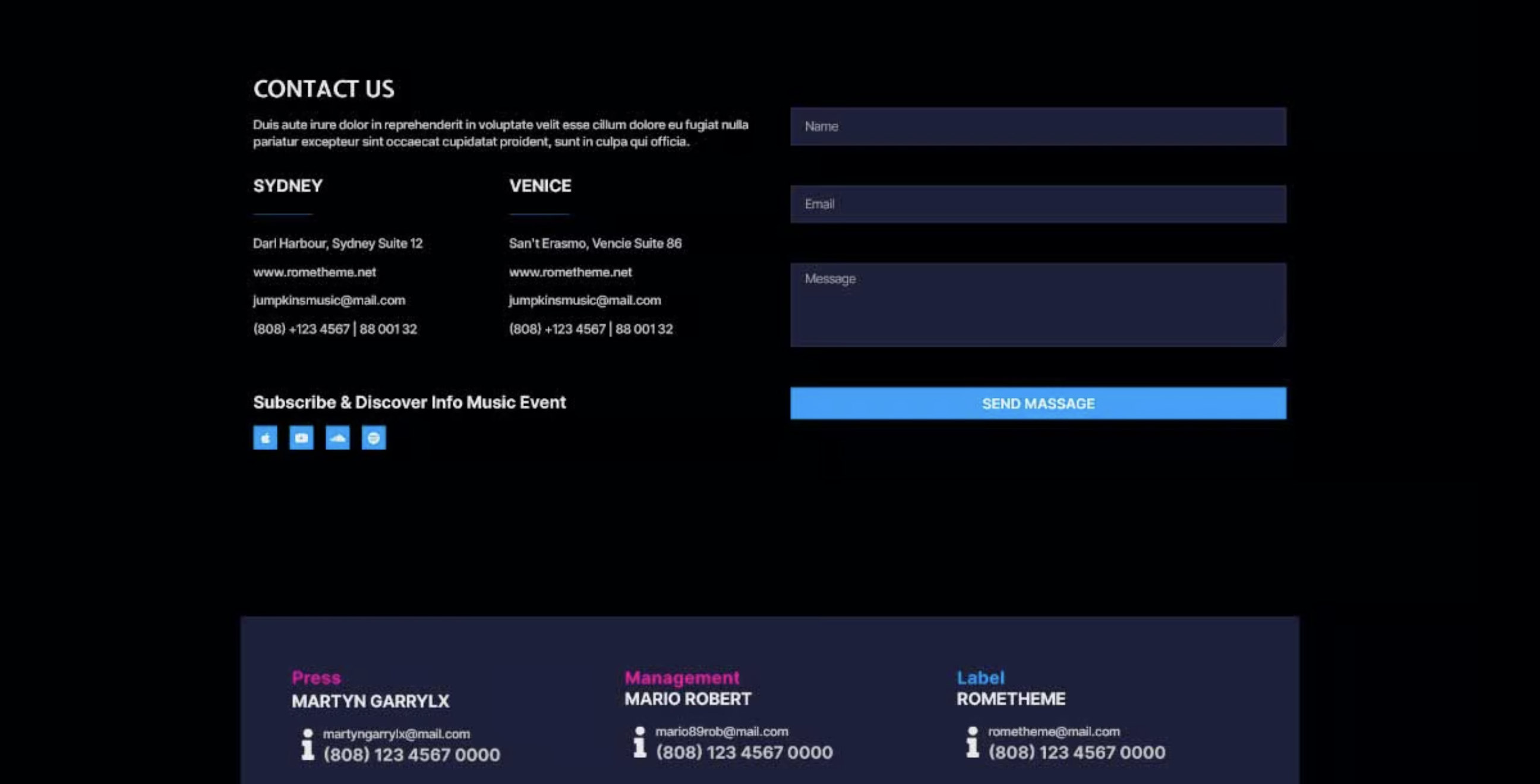
Task: Click inside the Message text area
Action: [x=1038, y=305]
